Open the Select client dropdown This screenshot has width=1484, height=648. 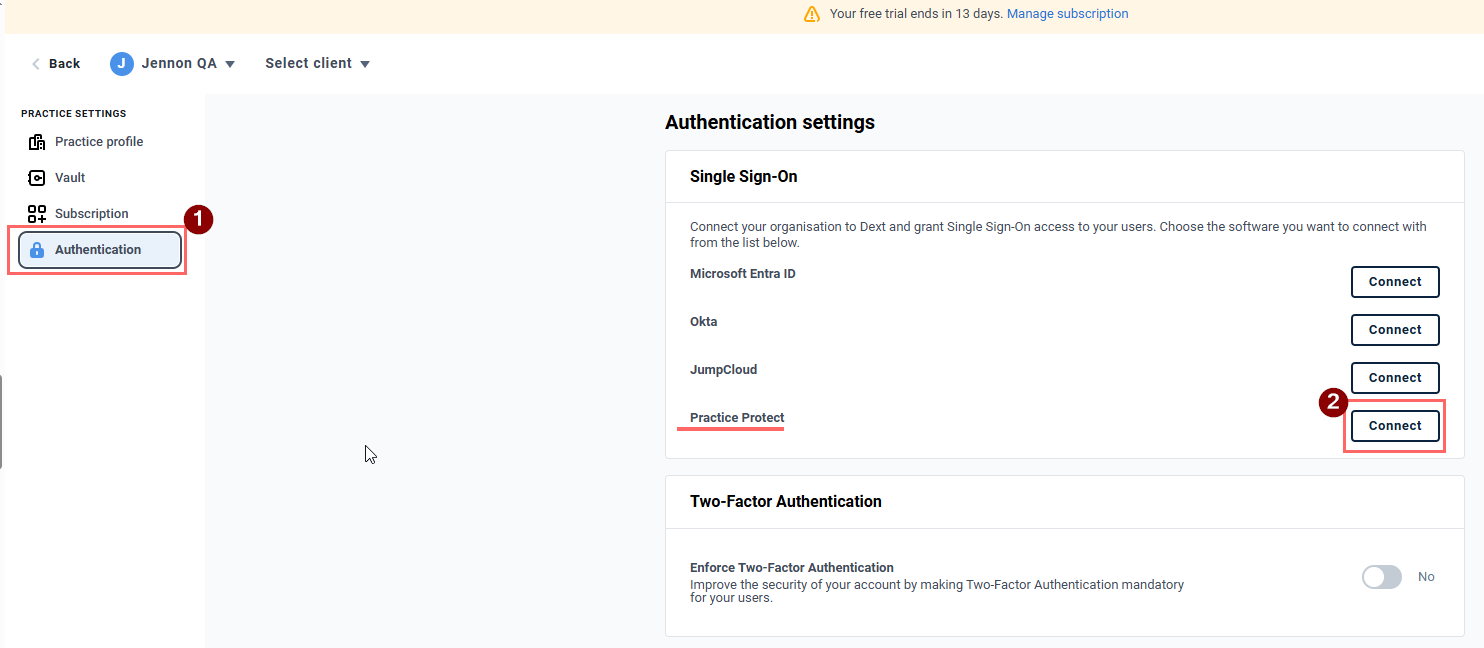coord(317,63)
